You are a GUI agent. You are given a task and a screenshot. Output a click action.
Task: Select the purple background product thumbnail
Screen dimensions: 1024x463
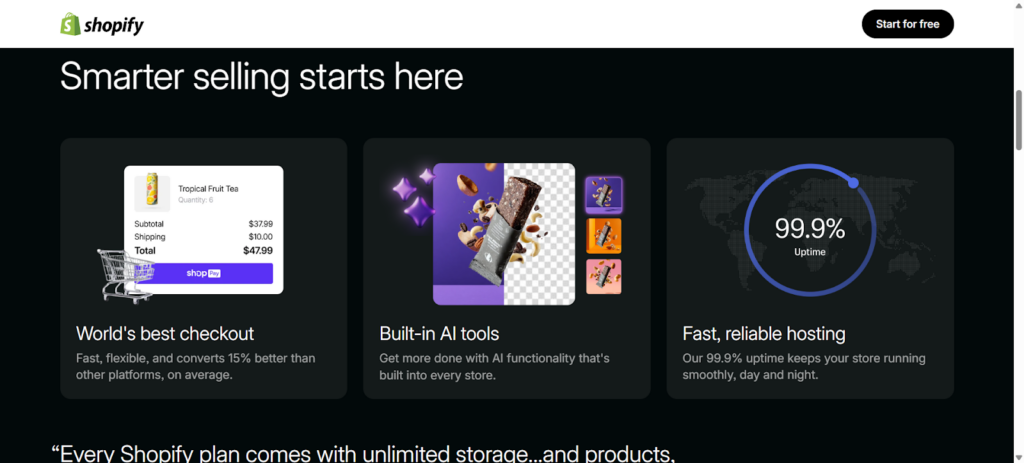603,194
